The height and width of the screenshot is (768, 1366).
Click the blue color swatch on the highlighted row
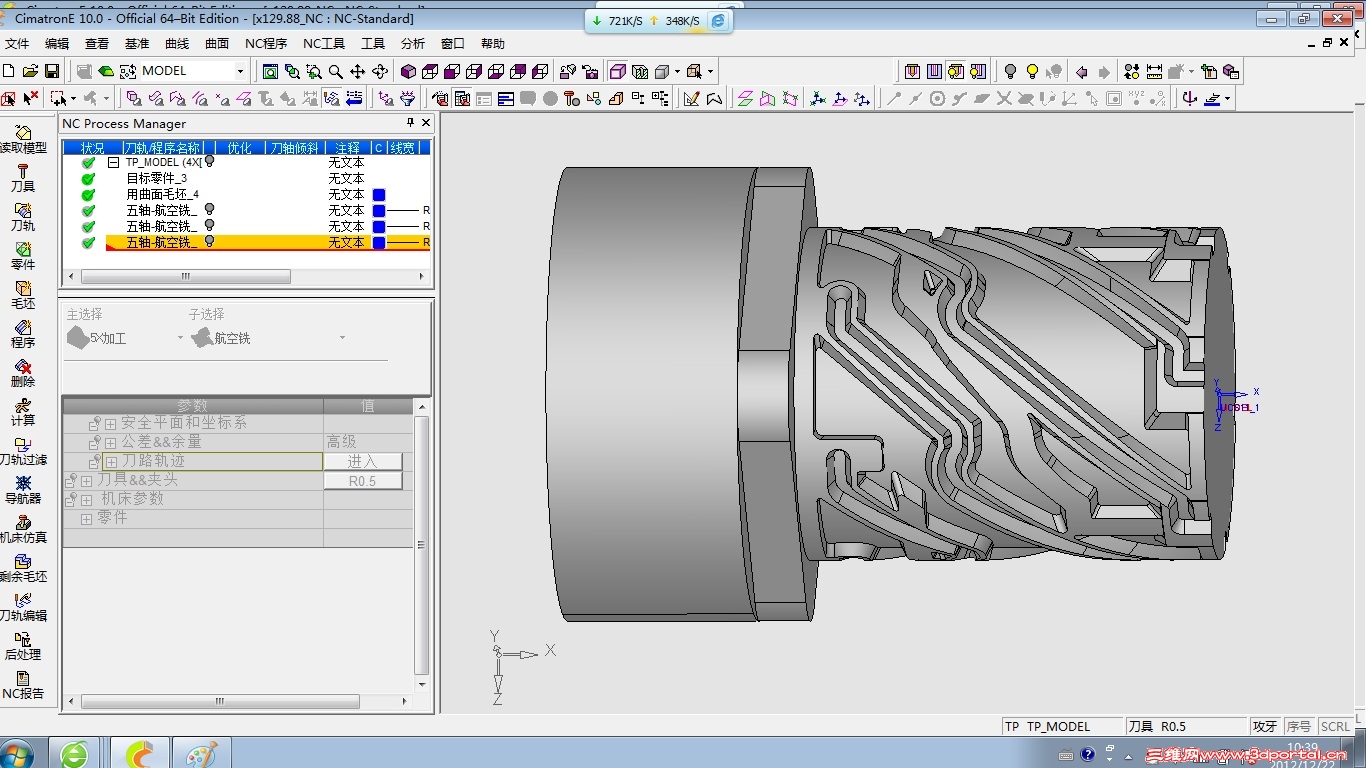pyautogui.click(x=379, y=243)
